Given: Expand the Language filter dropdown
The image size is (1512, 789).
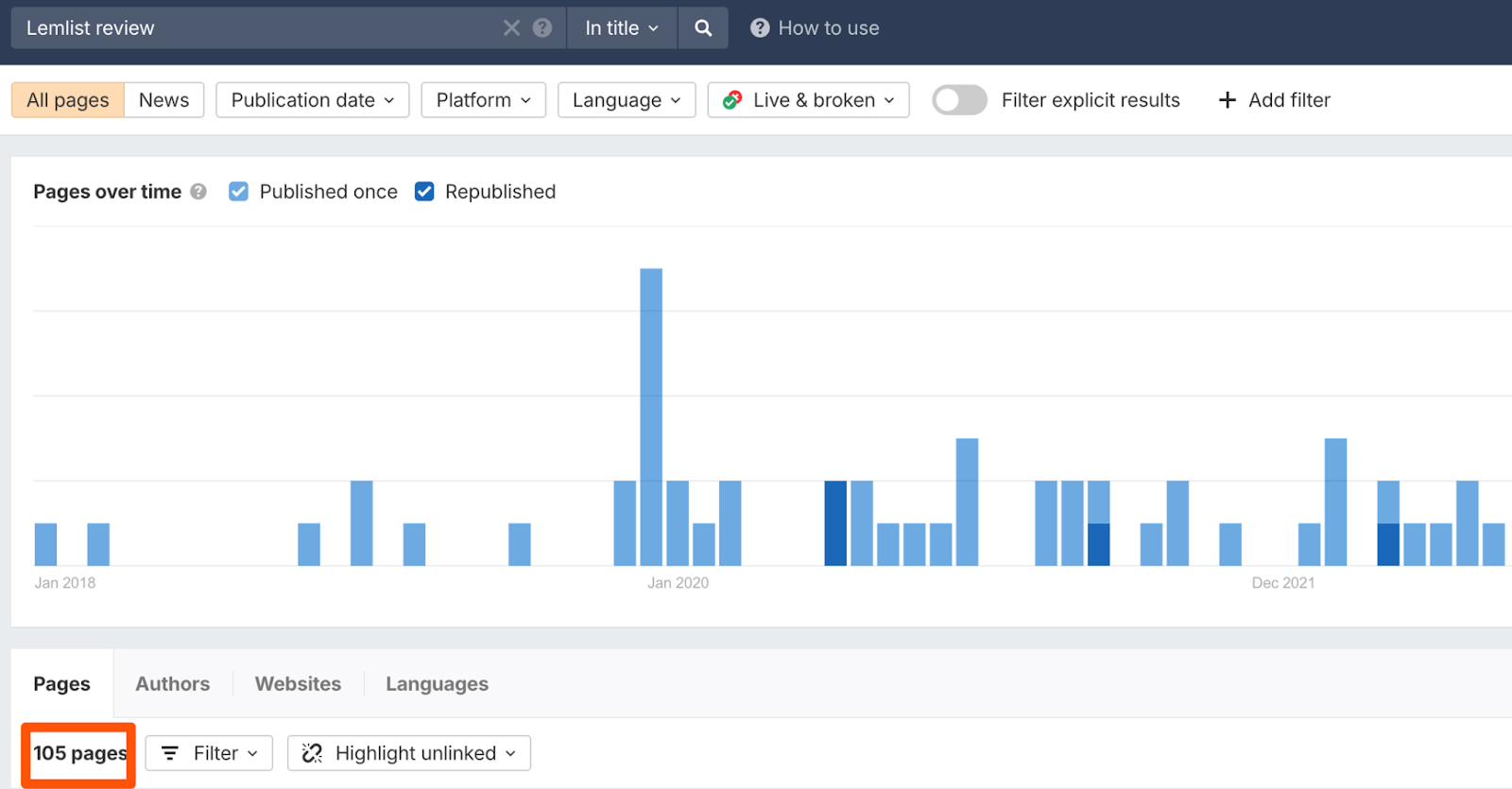Looking at the screenshot, I should 627,100.
